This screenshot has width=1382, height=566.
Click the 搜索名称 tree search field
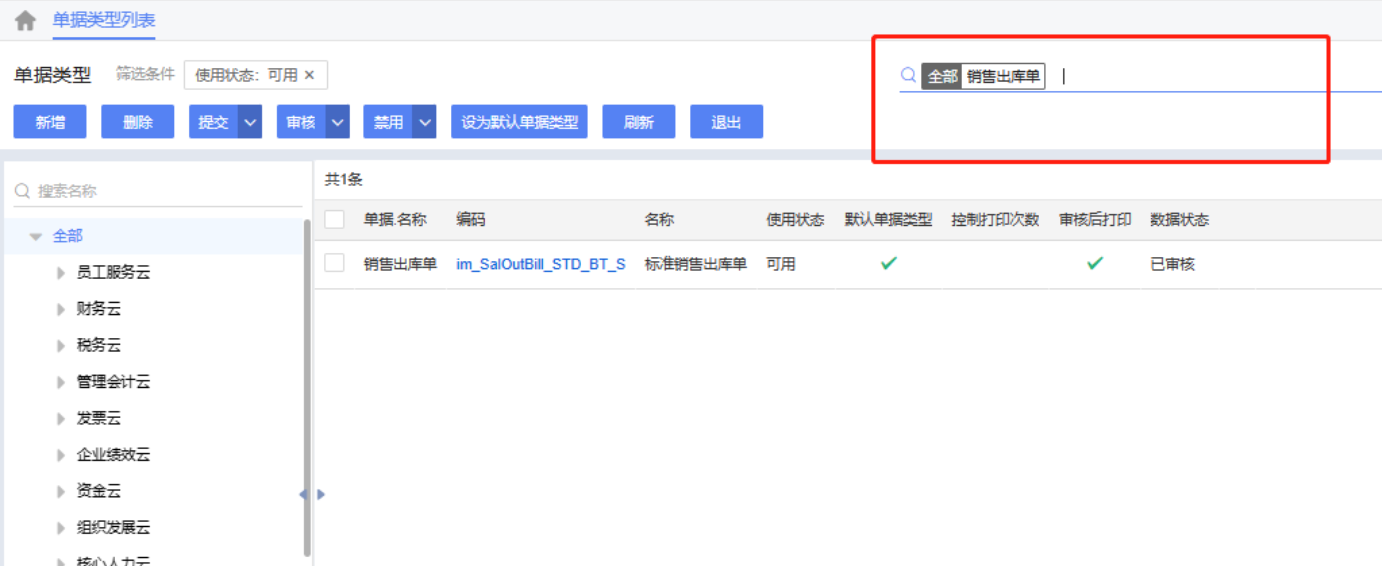click(160, 191)
